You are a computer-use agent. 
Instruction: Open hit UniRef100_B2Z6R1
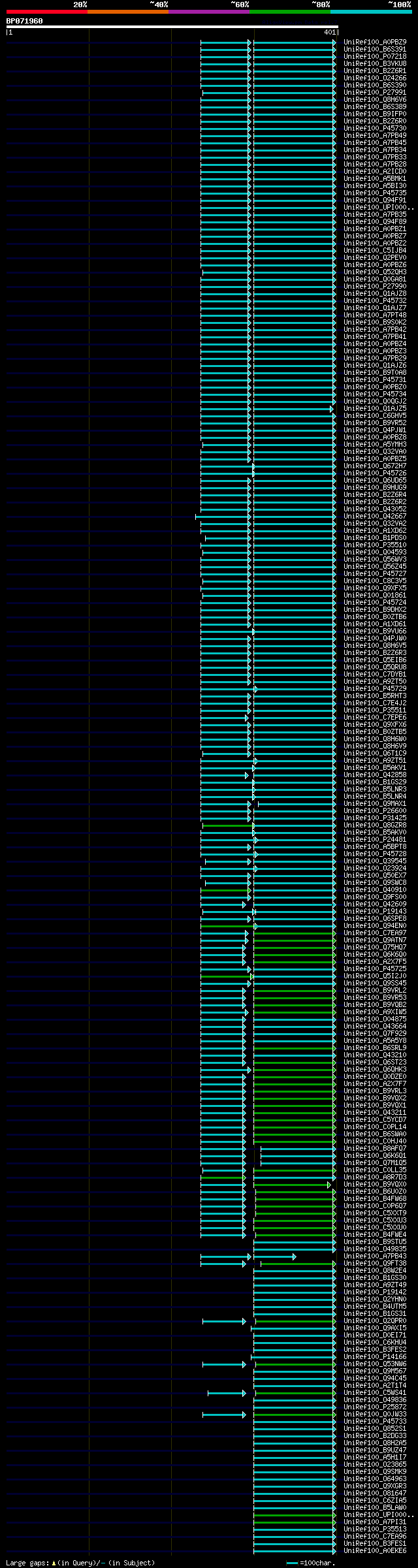[375, 71]
